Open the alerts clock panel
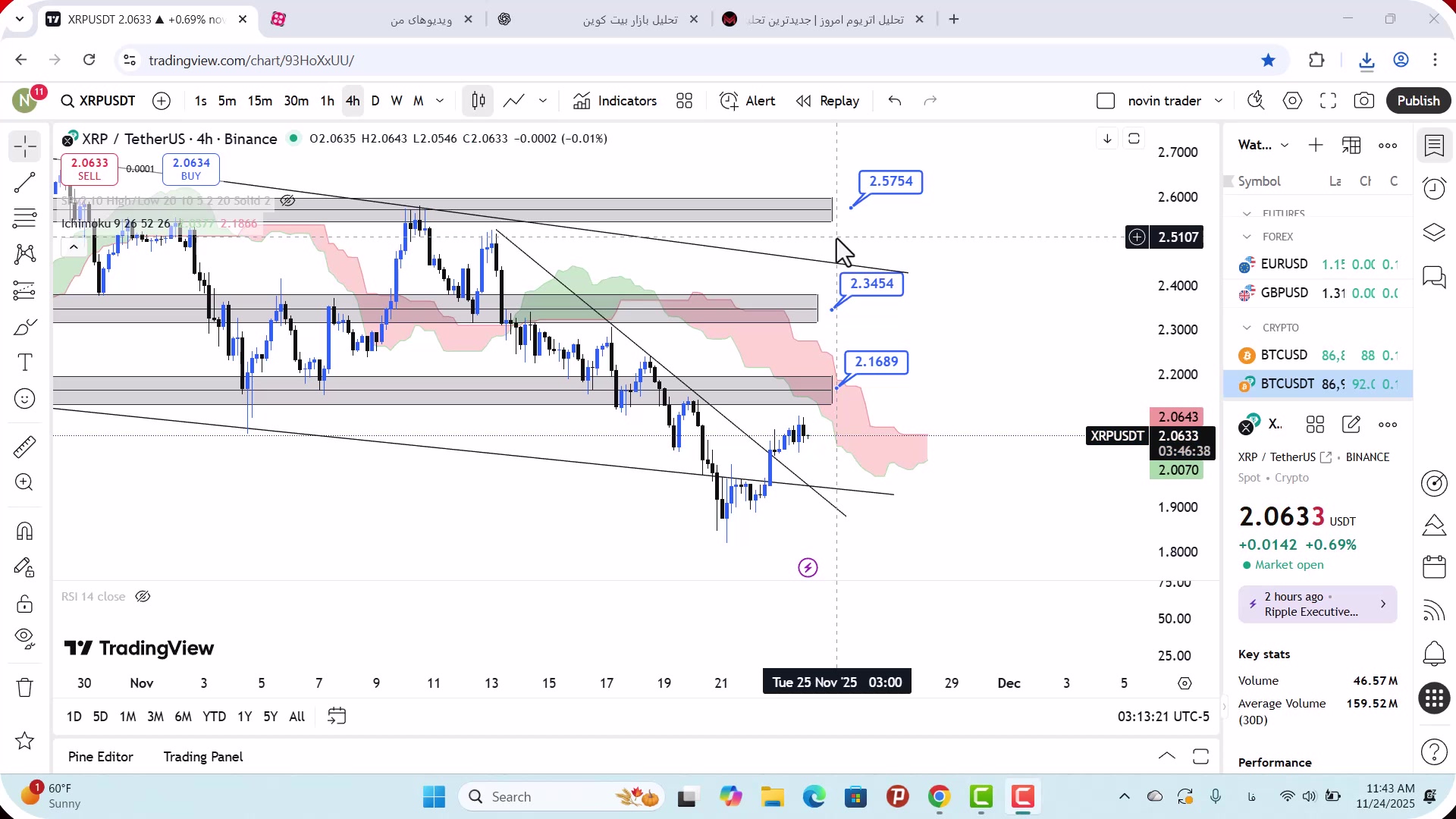 click(1434, 189)
